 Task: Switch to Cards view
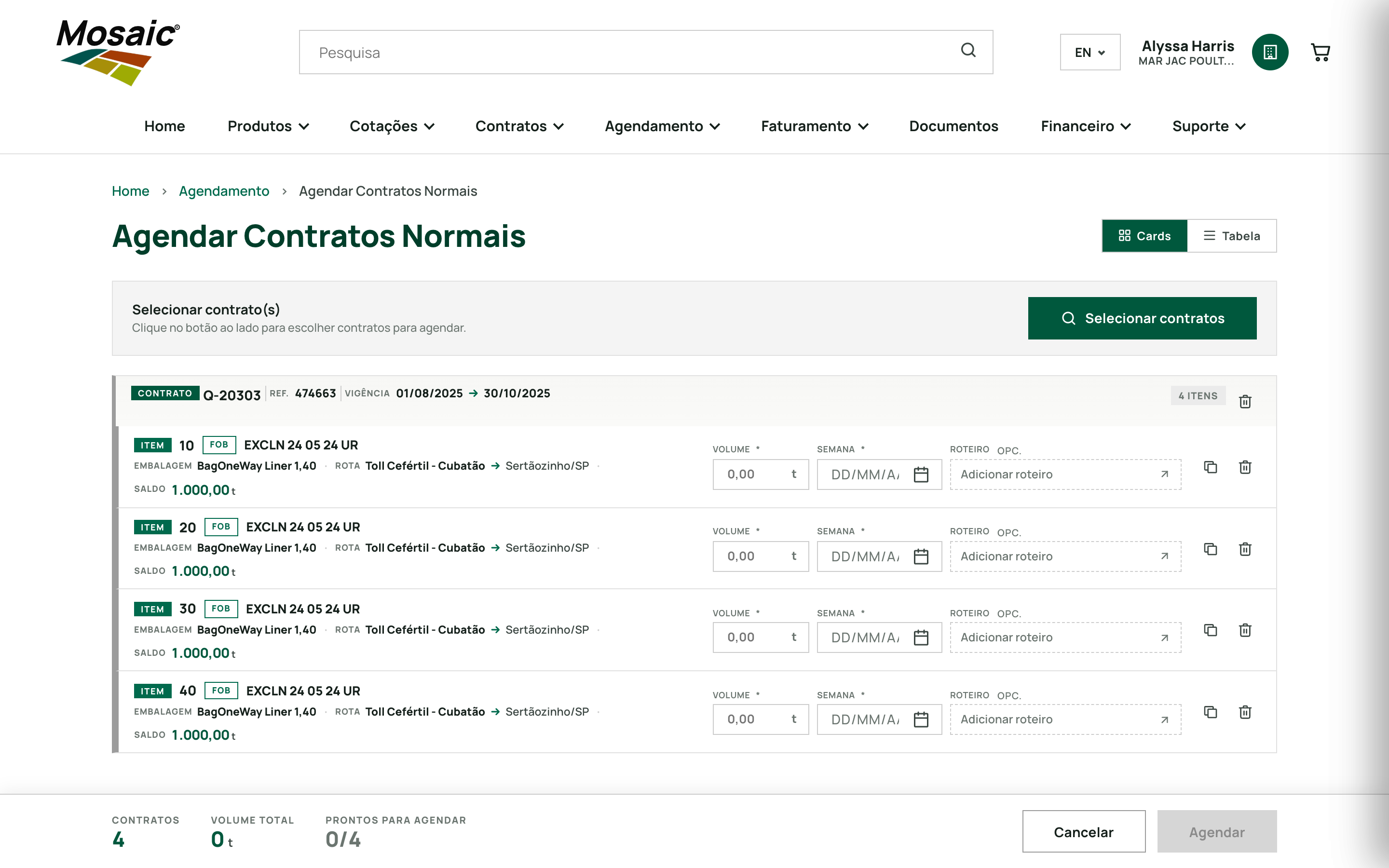click(1144, 236)
